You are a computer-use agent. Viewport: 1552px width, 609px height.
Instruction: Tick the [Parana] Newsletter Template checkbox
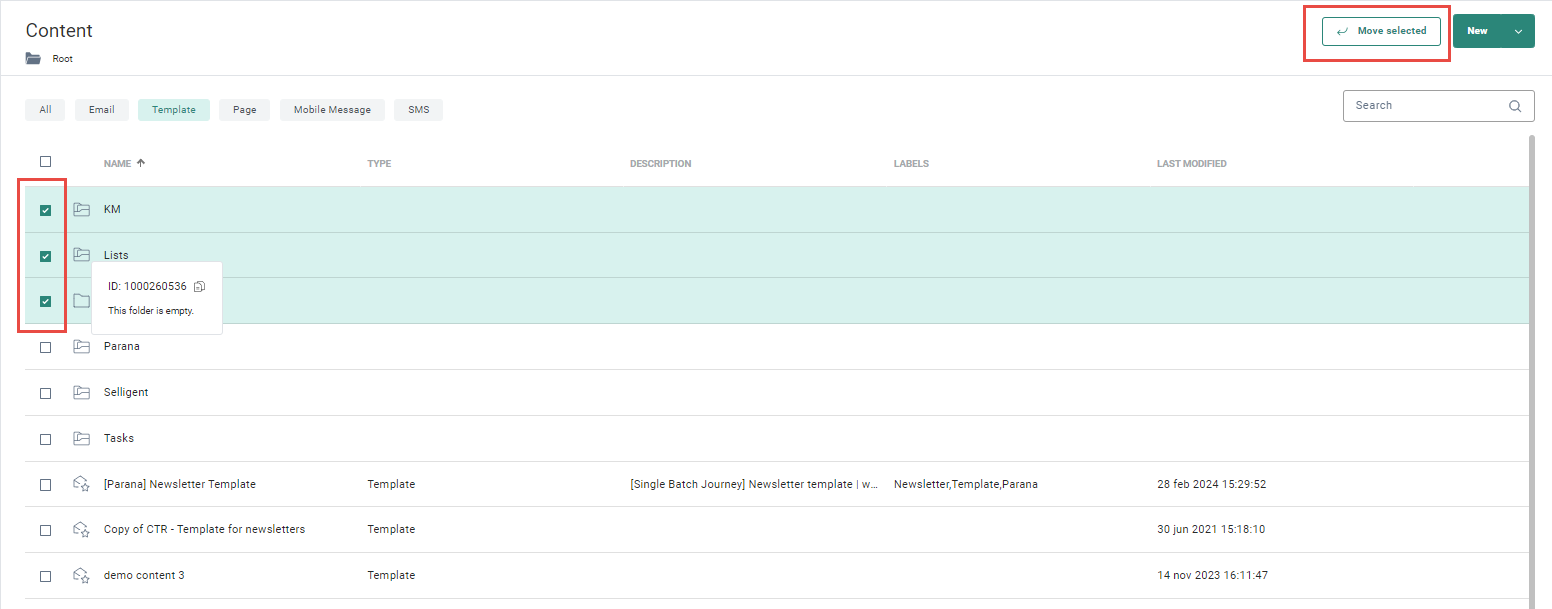[x=46, y=485]
